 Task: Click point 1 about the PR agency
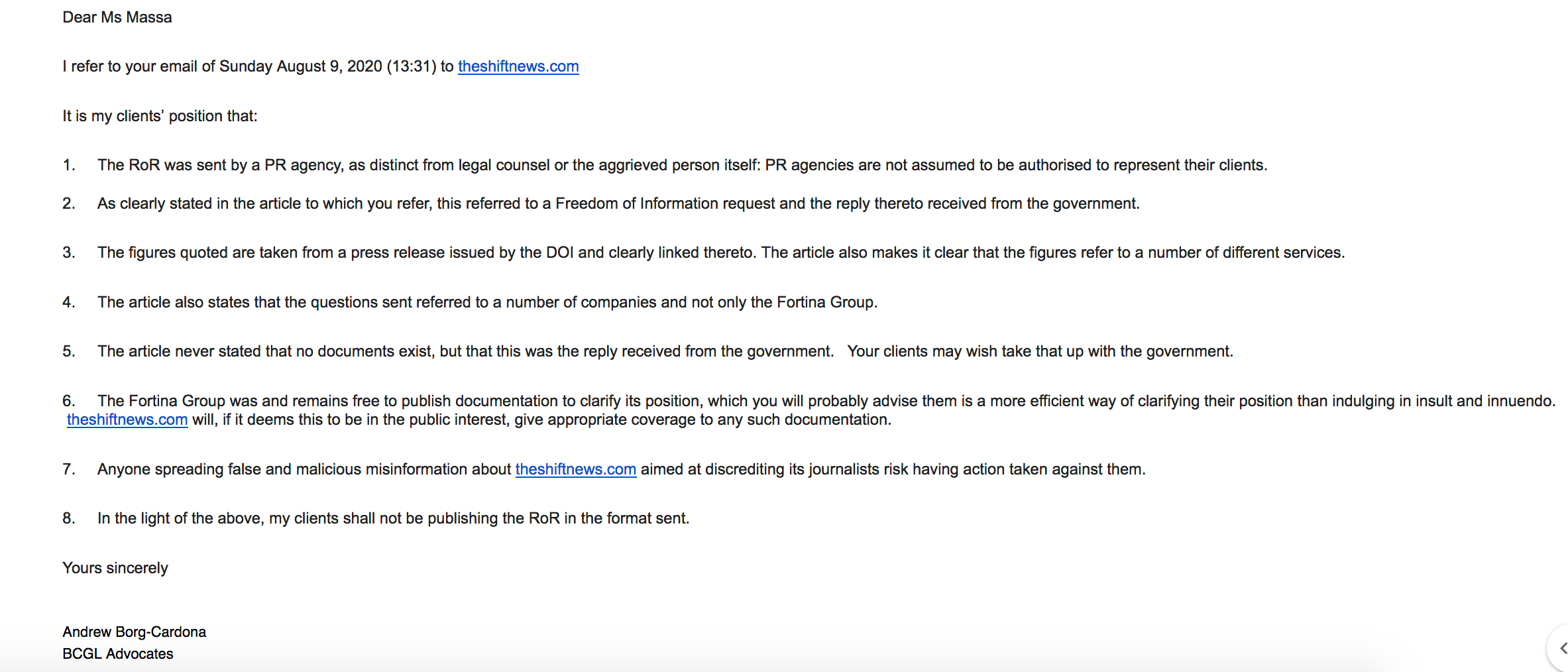681,165
